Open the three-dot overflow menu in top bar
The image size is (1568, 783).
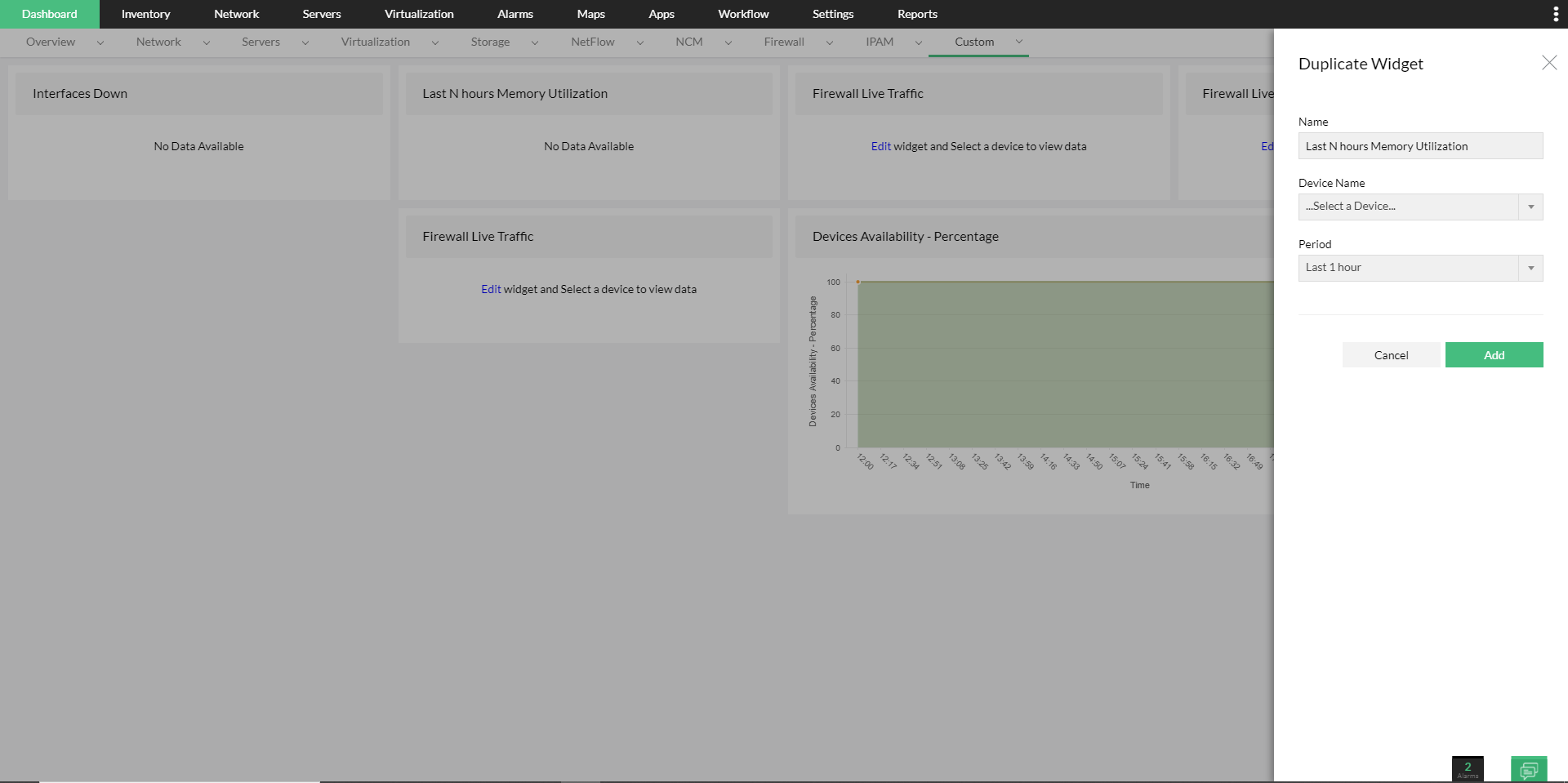coord(1555,13)
